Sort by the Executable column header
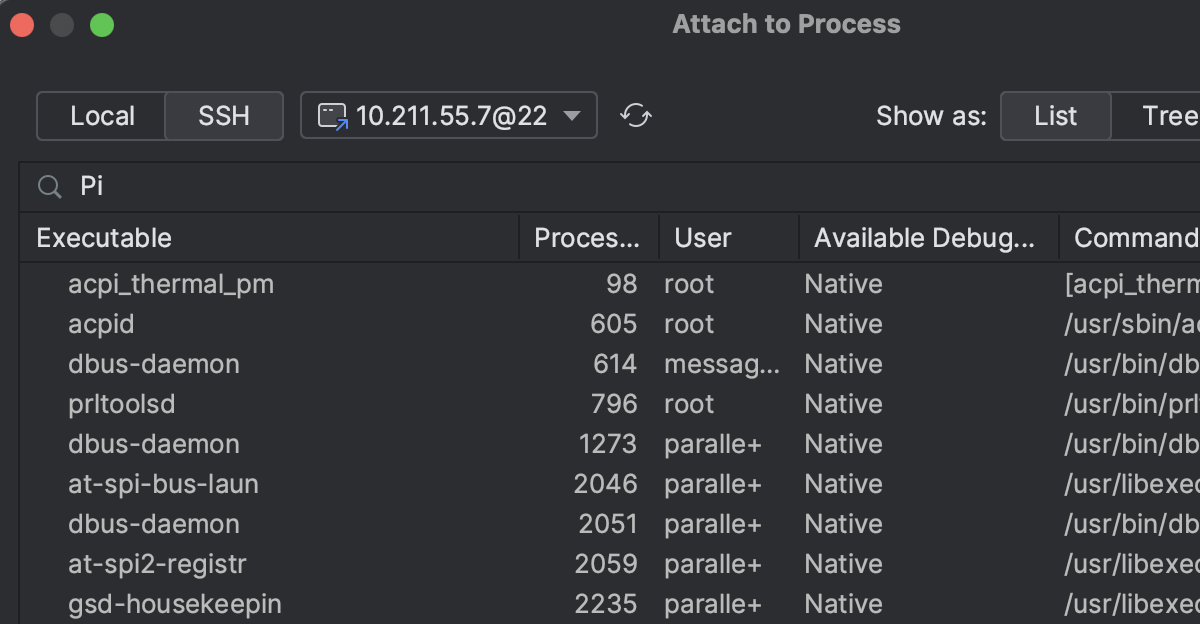 104,238
